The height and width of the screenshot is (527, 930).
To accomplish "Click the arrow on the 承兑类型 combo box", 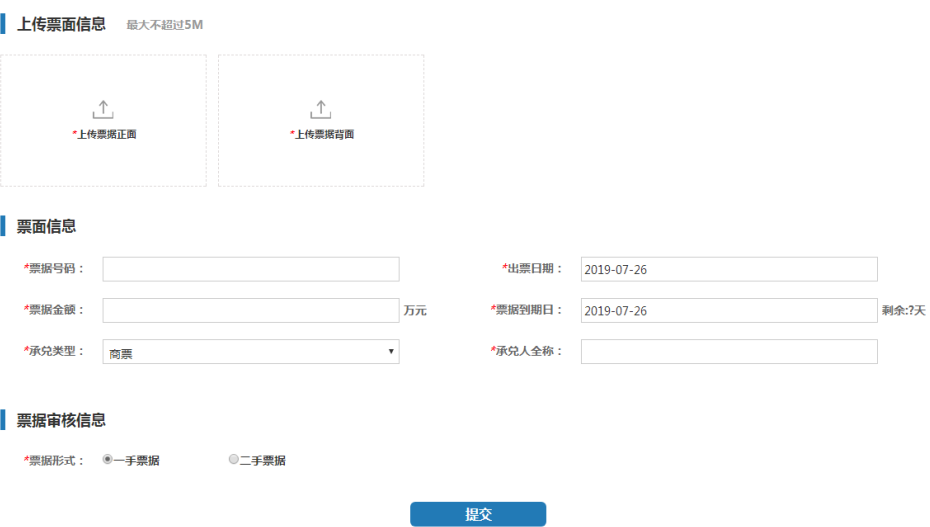I will pyautogui.click(x=390, y=352).
